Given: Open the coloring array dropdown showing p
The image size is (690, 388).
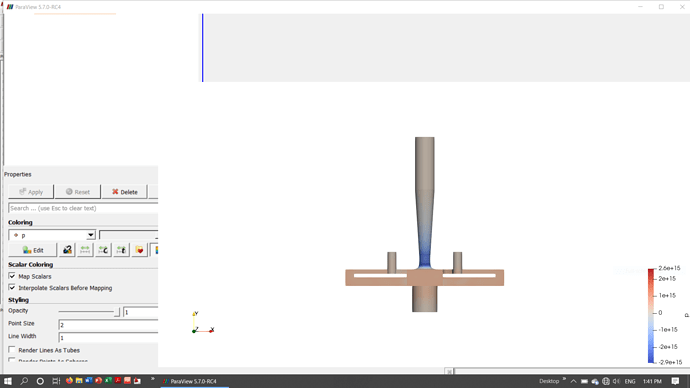Looking at the screenshot, I should point(52,235).
